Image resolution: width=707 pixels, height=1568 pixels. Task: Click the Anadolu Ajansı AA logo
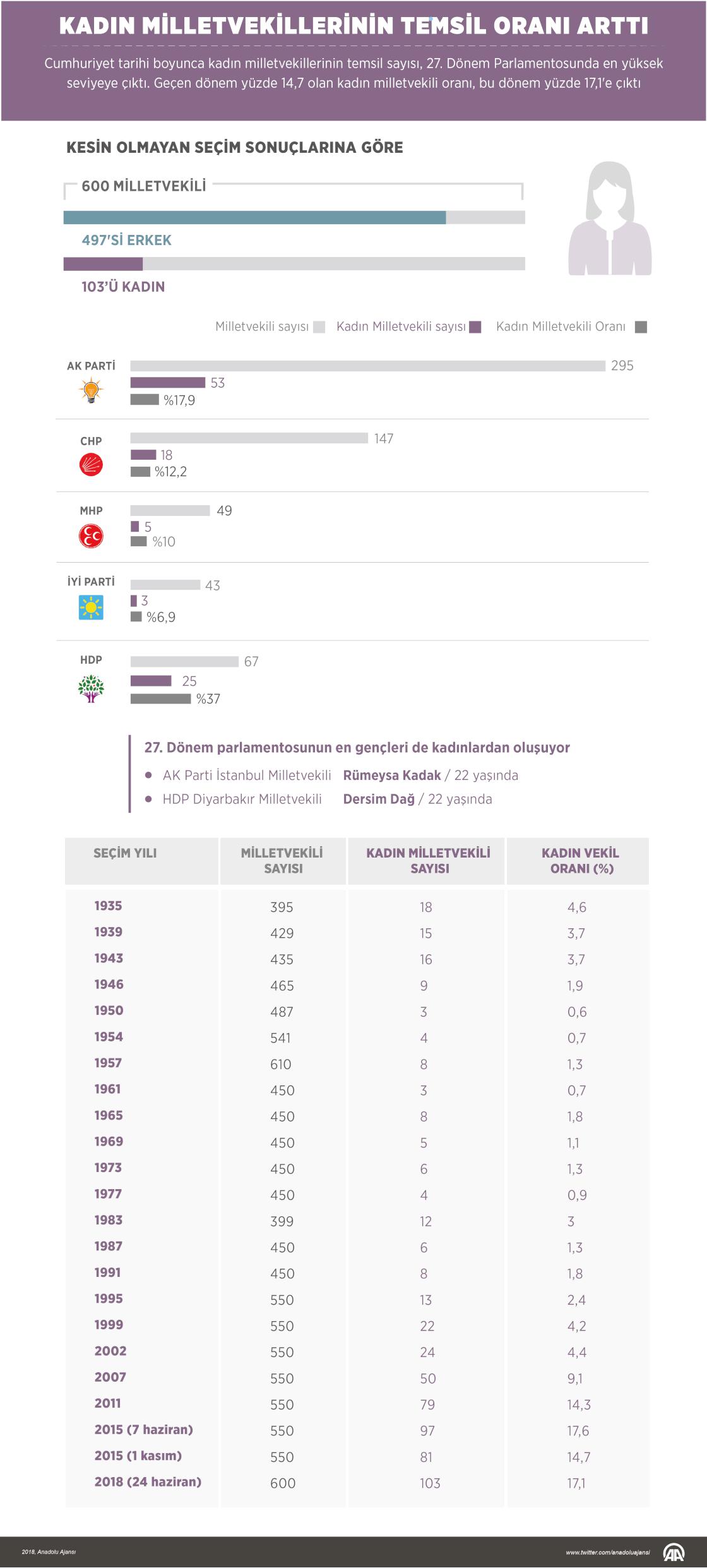pos(674,1553)
